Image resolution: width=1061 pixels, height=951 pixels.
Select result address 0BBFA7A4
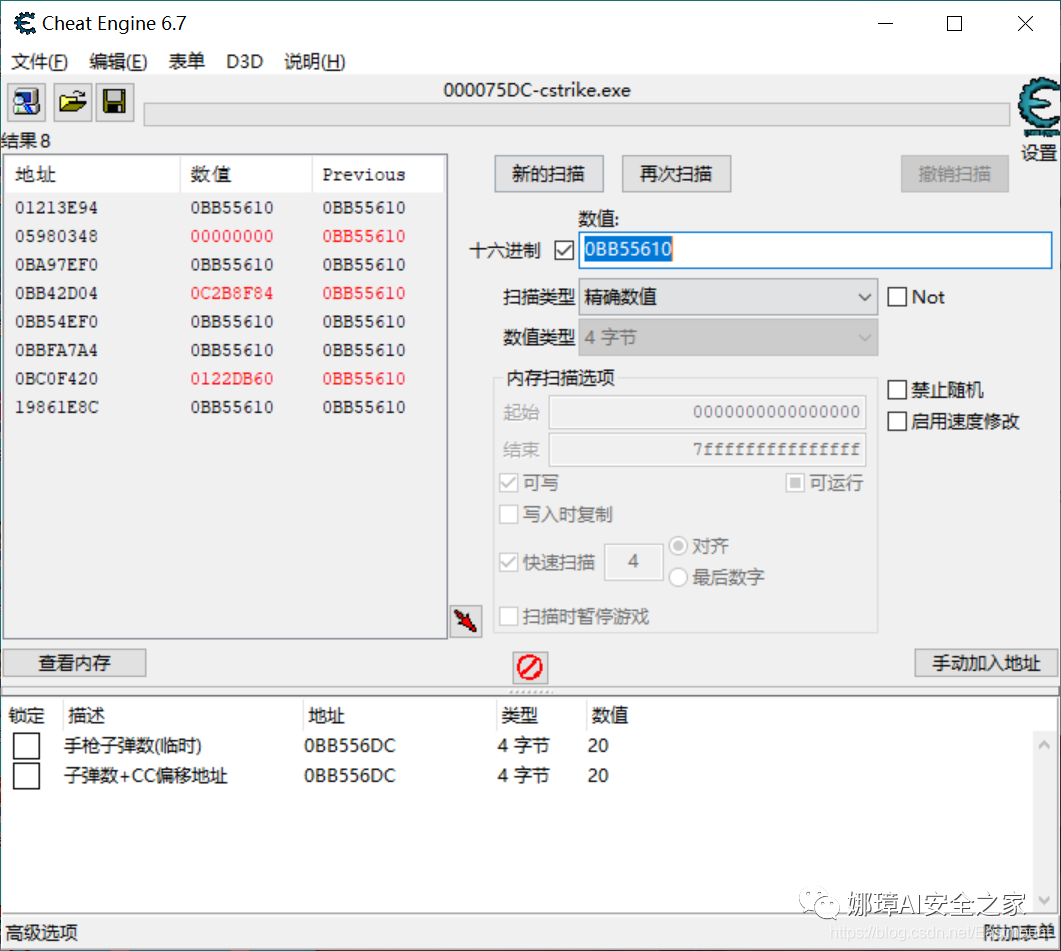pos(56,350)
